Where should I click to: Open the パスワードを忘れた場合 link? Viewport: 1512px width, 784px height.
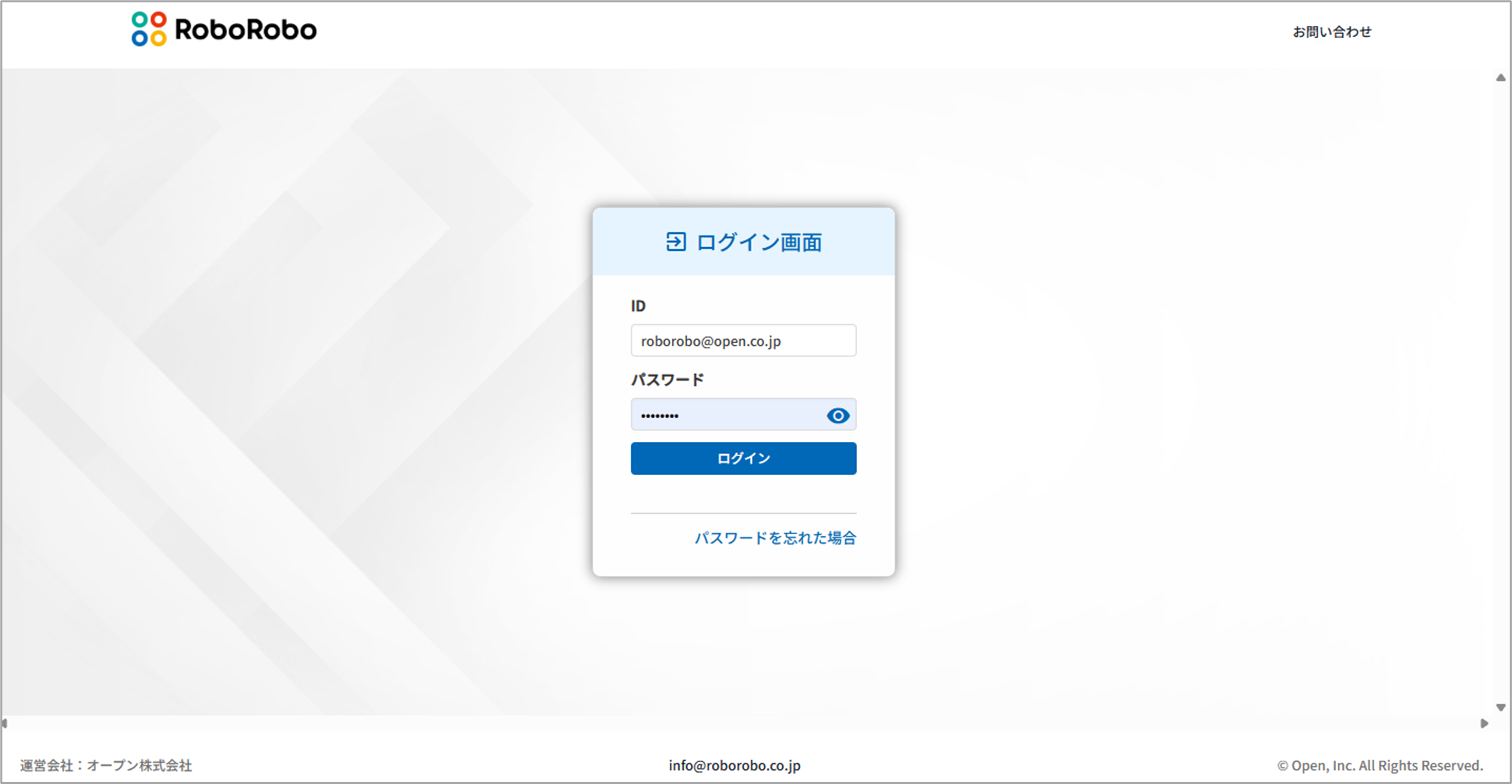[x=775, y=538]
